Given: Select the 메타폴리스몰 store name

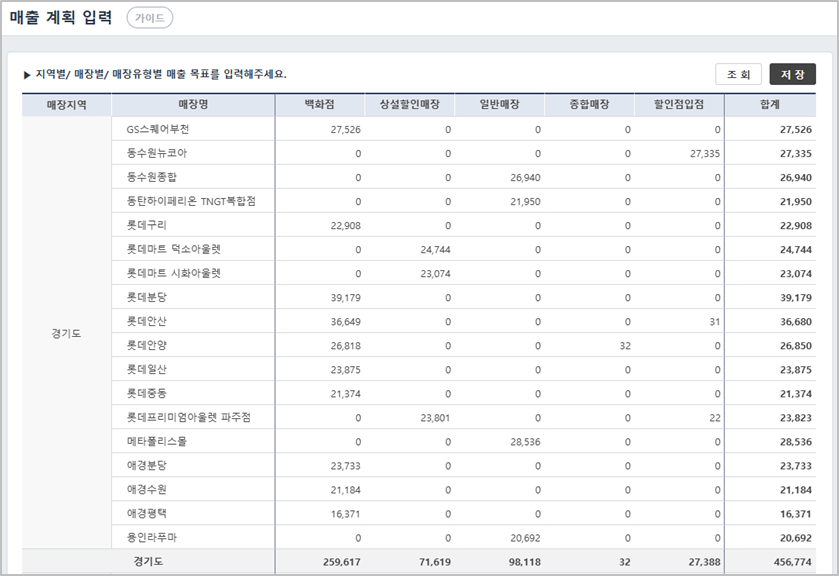Looking at the screenshot, I should point(157,442).
